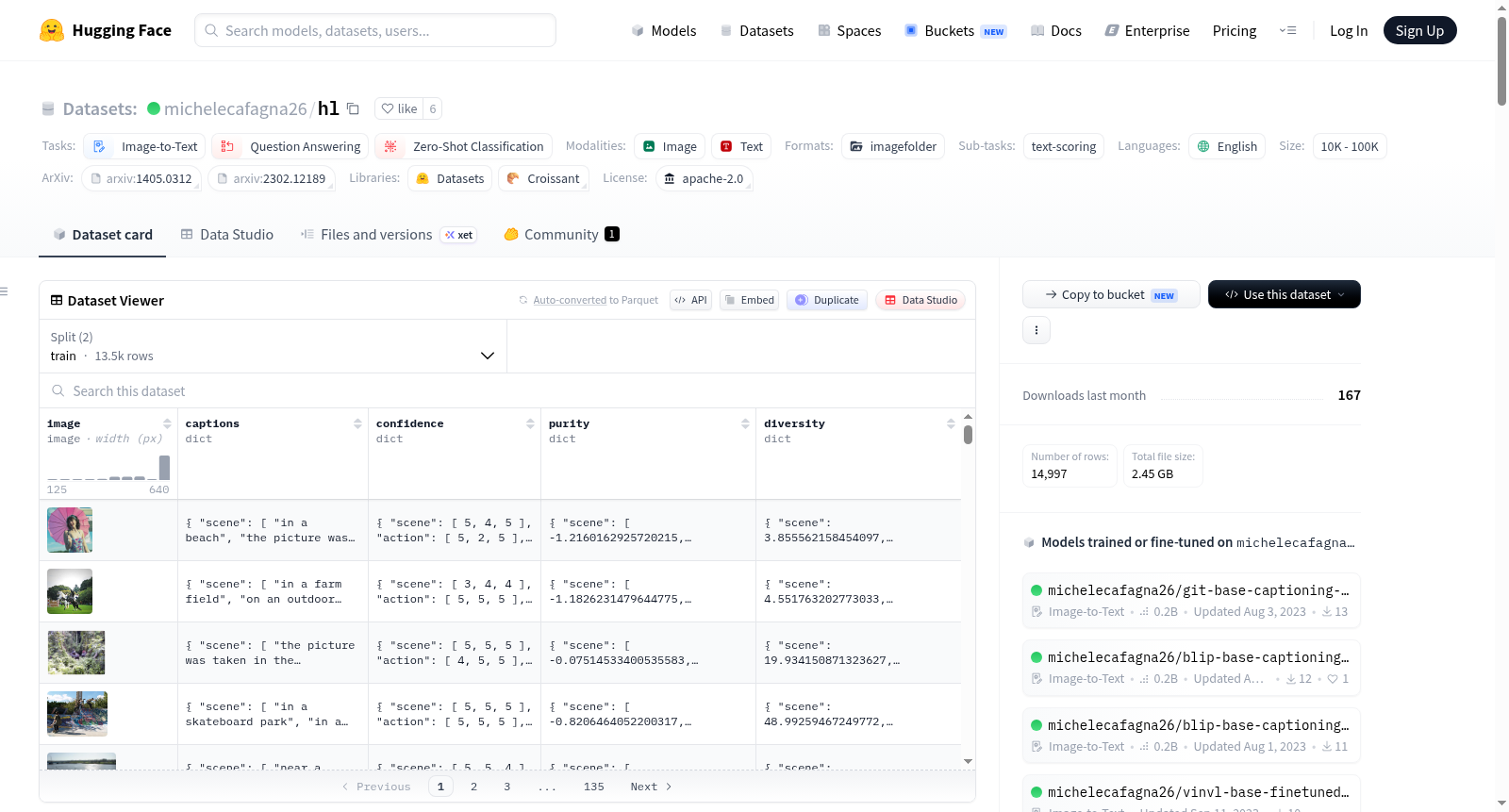
Task: Focus the main search models field
Action: pyautogui.click(x=375, y=30)
